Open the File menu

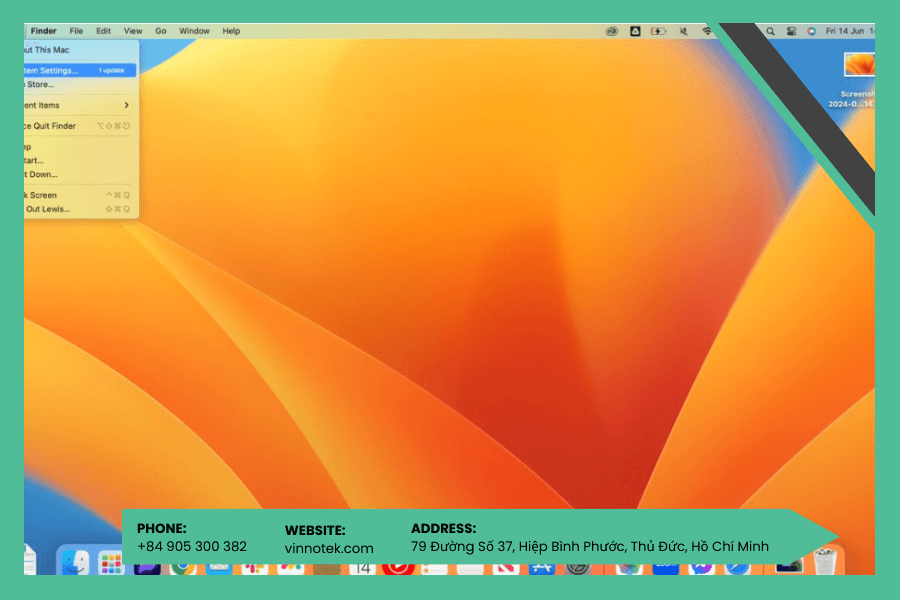[76, 31]
